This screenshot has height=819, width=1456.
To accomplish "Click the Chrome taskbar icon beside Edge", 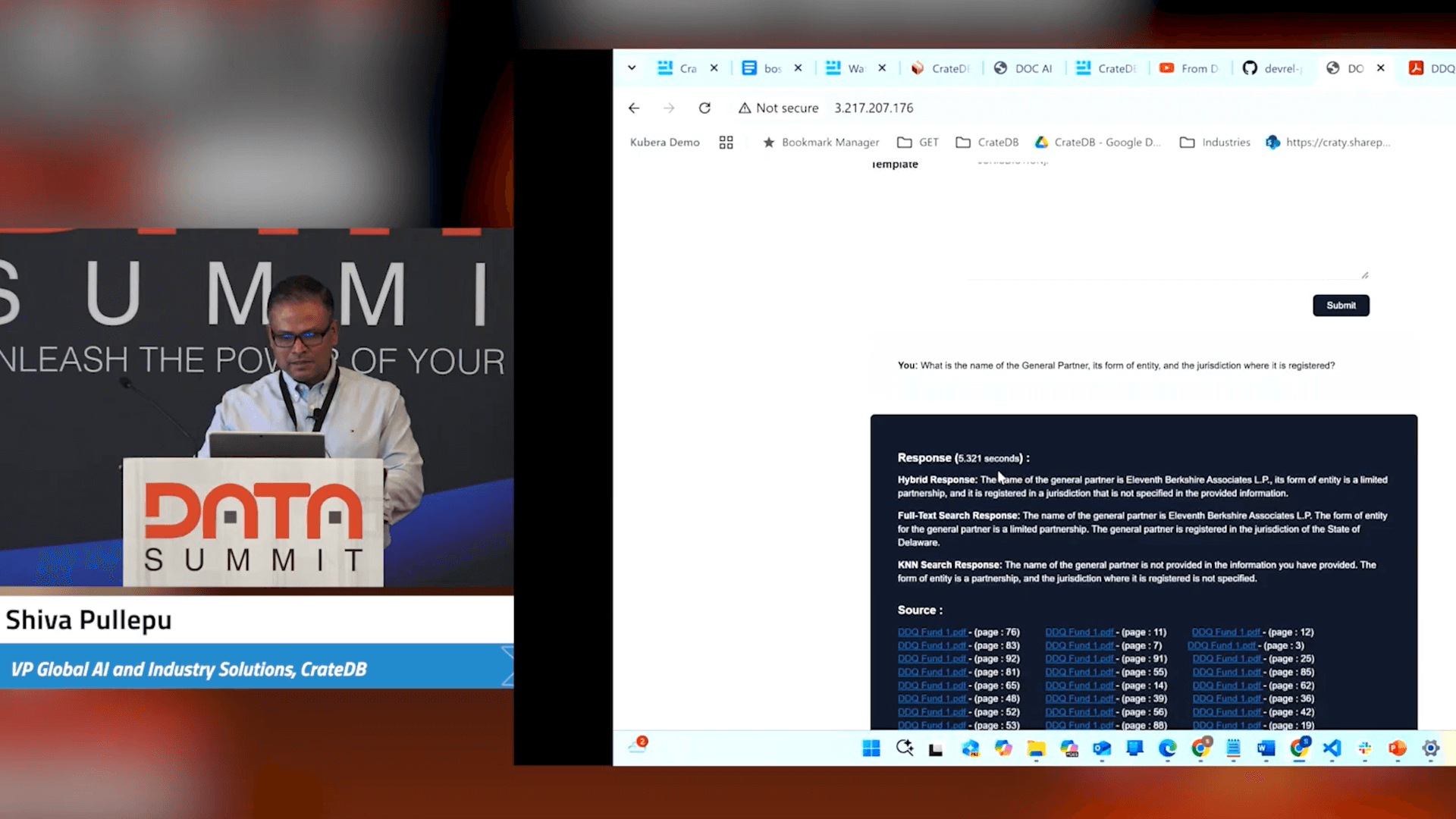I will 1200,748.
